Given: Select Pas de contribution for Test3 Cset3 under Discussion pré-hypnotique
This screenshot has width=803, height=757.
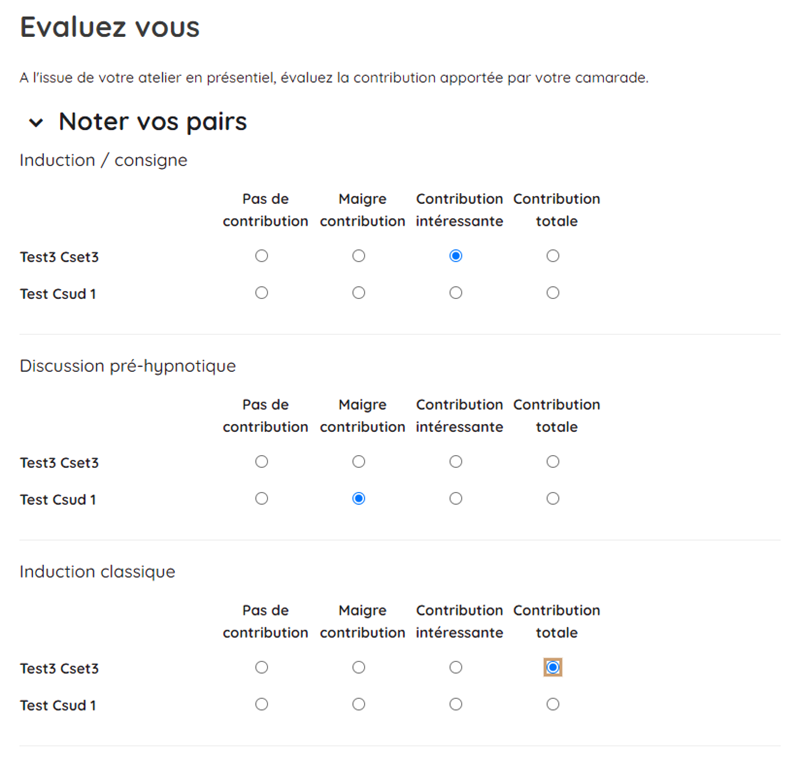Looking at the screenshot, I should (262, 462).
